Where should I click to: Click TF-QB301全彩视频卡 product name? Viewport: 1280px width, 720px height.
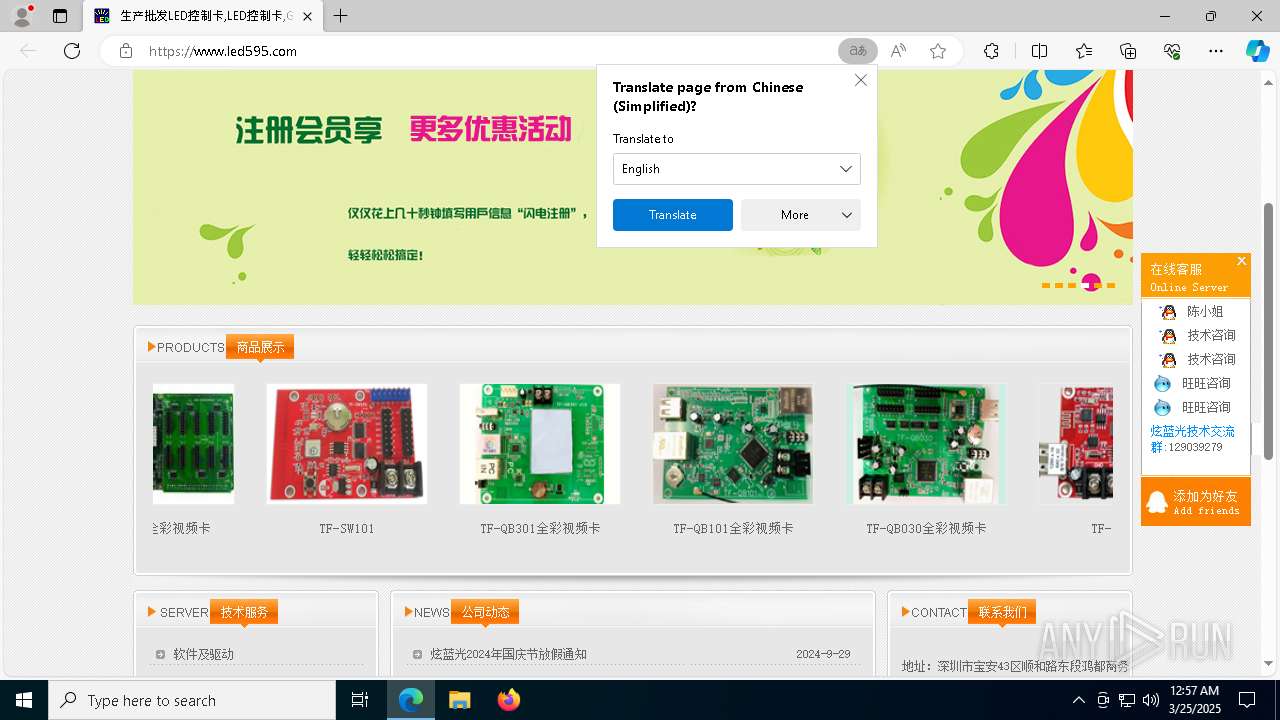coord(540,528)
